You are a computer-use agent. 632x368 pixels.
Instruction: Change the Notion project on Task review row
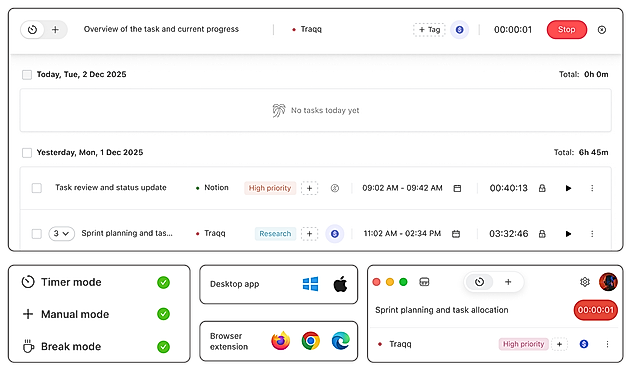(x=212, y=187)
